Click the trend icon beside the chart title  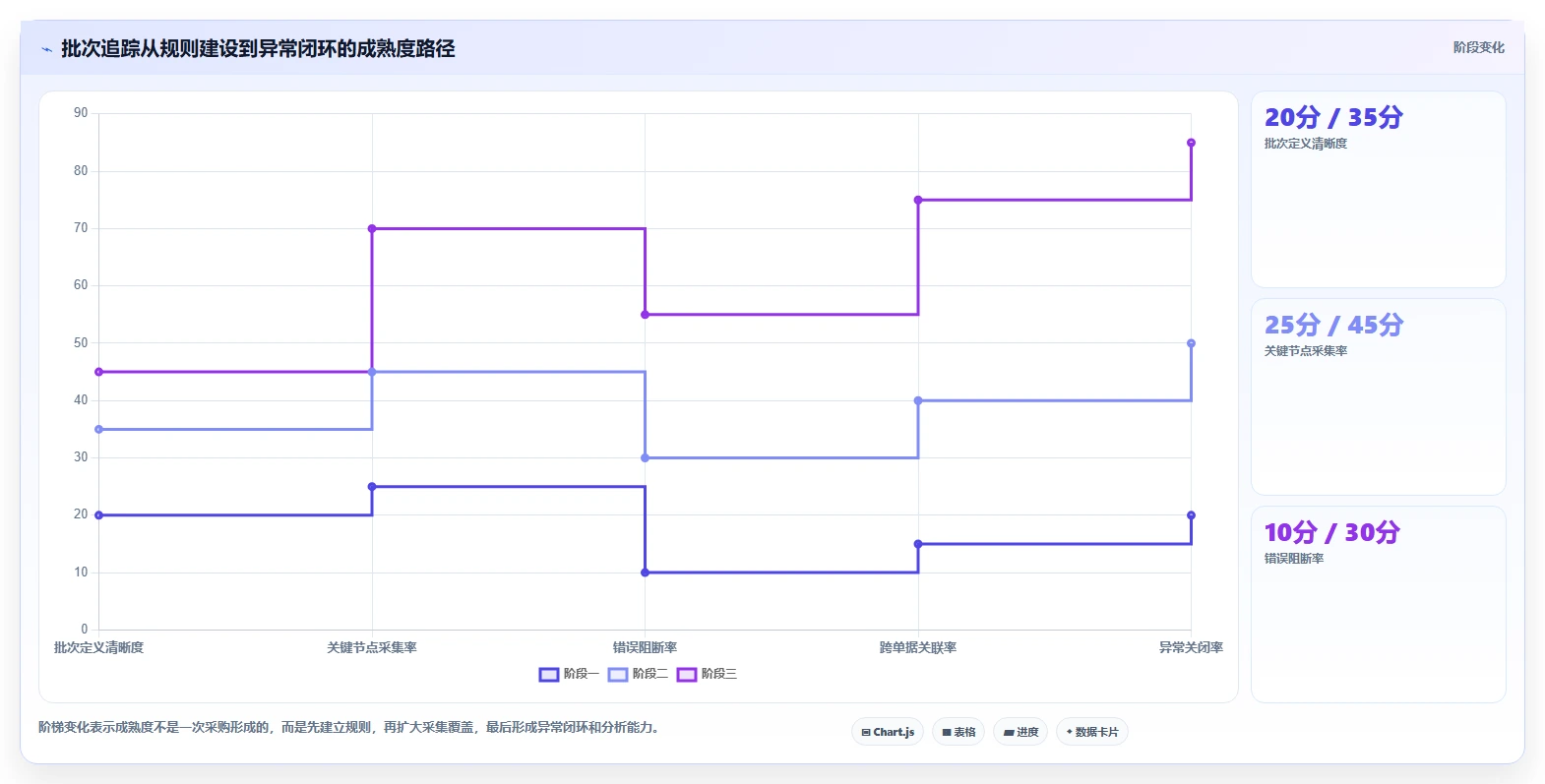point(46,49)
